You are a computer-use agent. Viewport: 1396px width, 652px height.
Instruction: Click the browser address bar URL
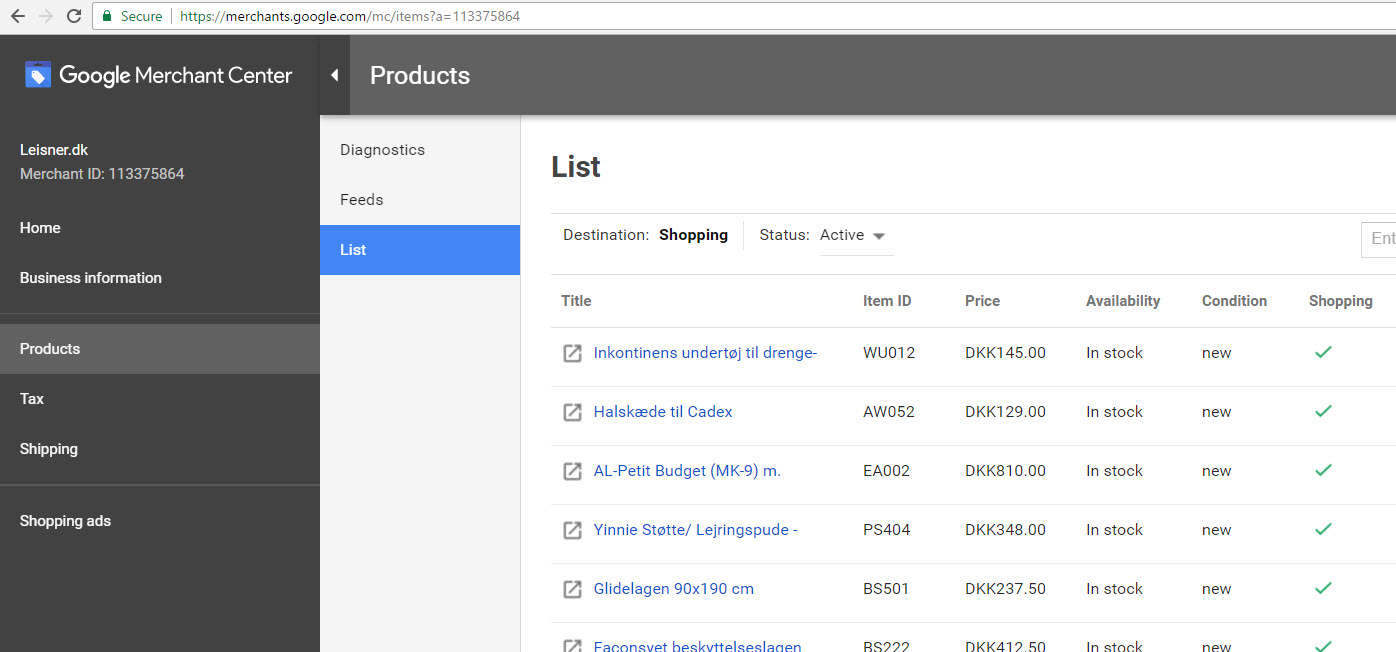[350, 16]
